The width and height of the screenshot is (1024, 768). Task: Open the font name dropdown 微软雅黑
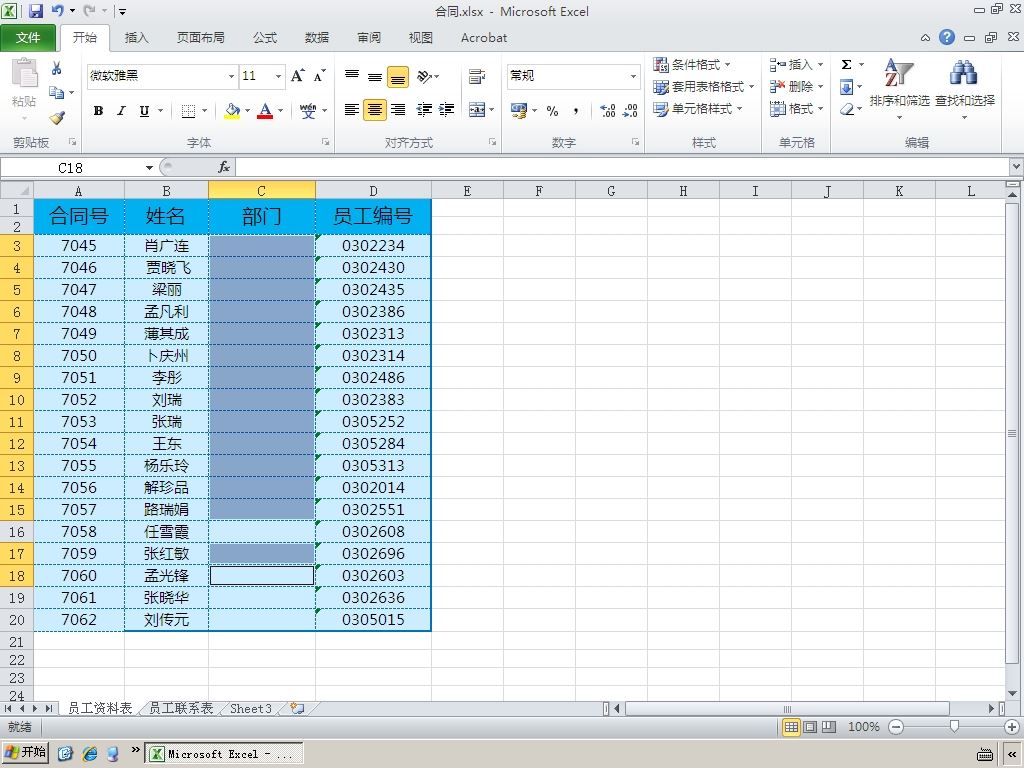[231, 76]
